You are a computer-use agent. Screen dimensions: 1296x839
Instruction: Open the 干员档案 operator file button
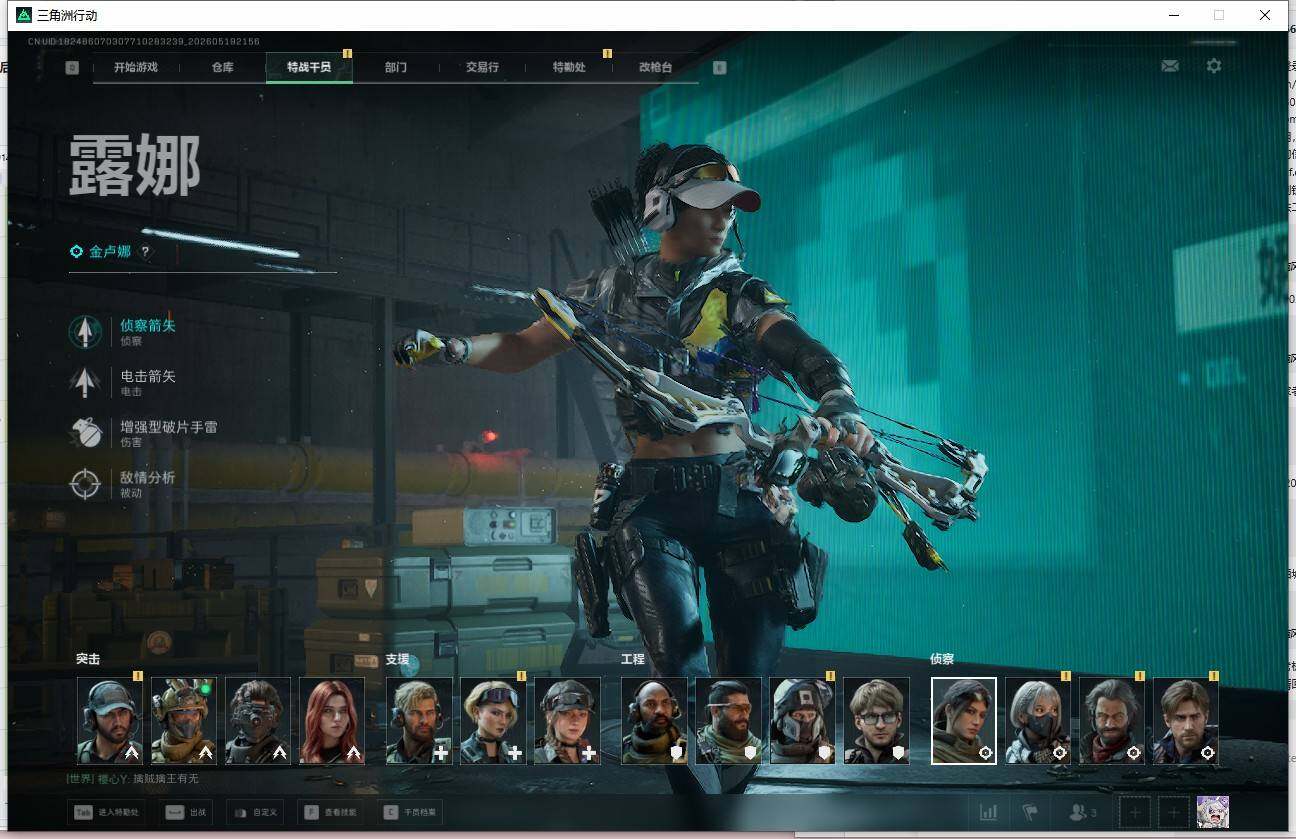(x=411, y=813)
